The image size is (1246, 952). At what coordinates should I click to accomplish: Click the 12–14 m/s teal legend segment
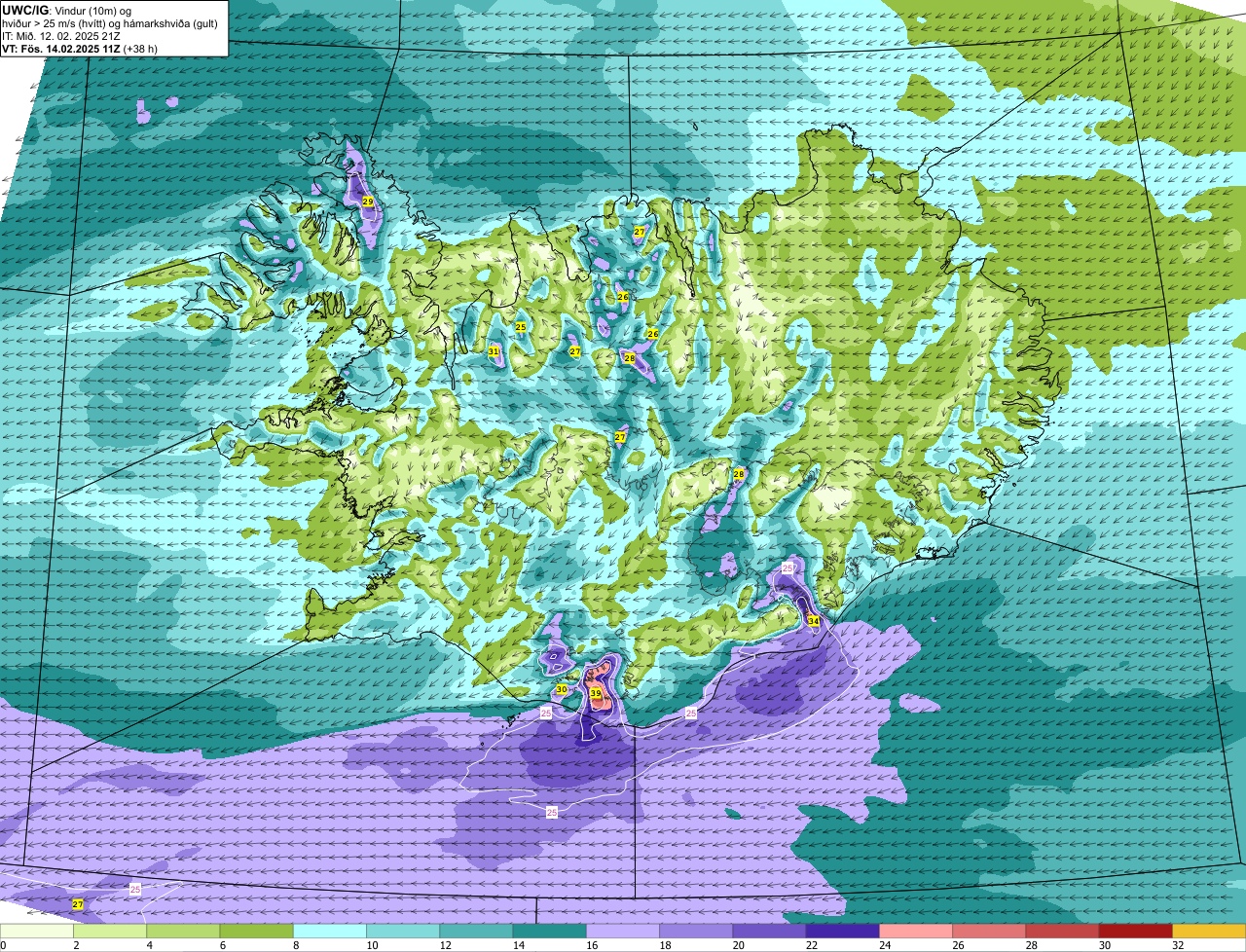[476, 932]
